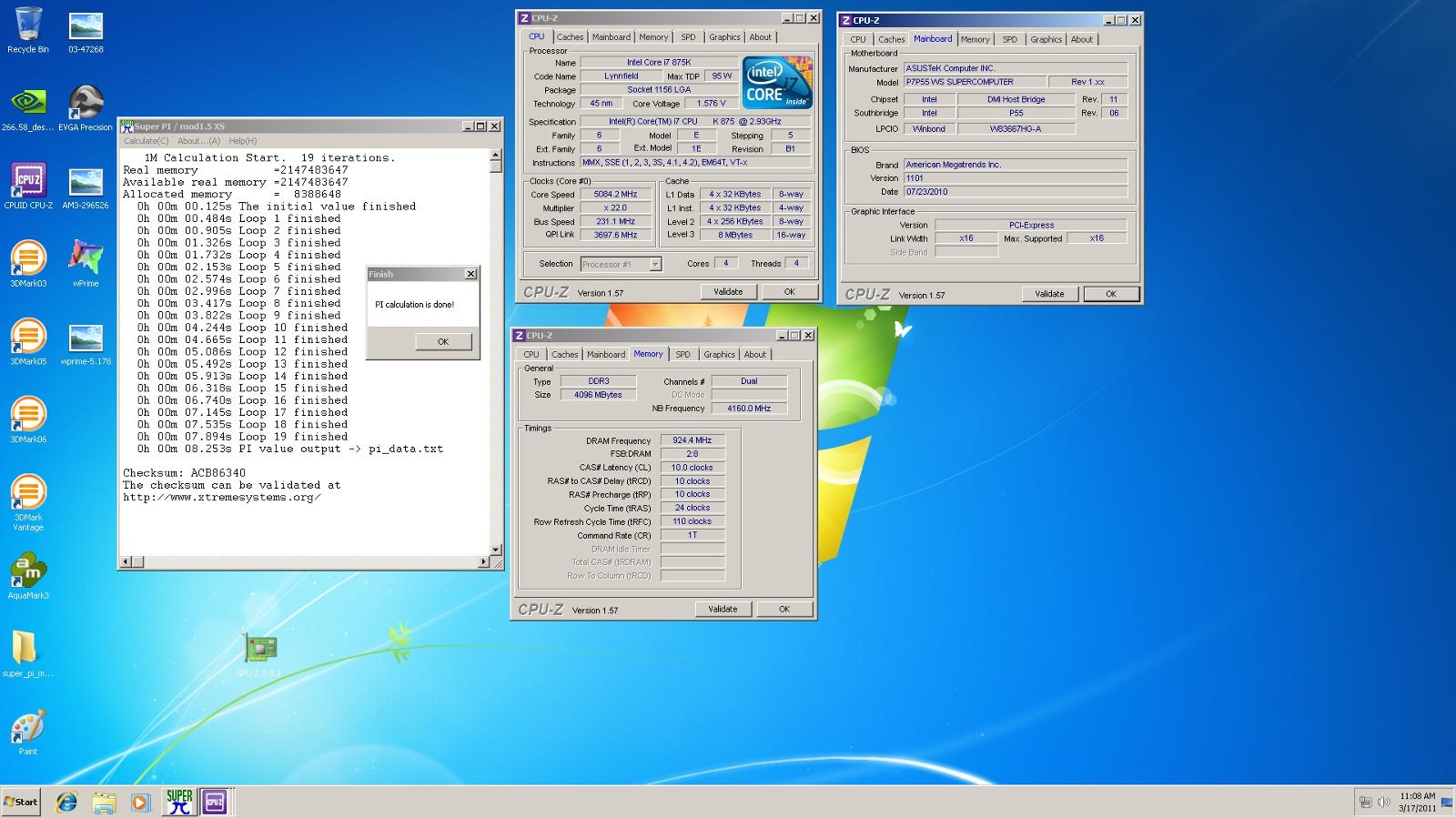Select Super PI taskbar icon
Screen dimensions: 1456x818
(x=179, y=802)
